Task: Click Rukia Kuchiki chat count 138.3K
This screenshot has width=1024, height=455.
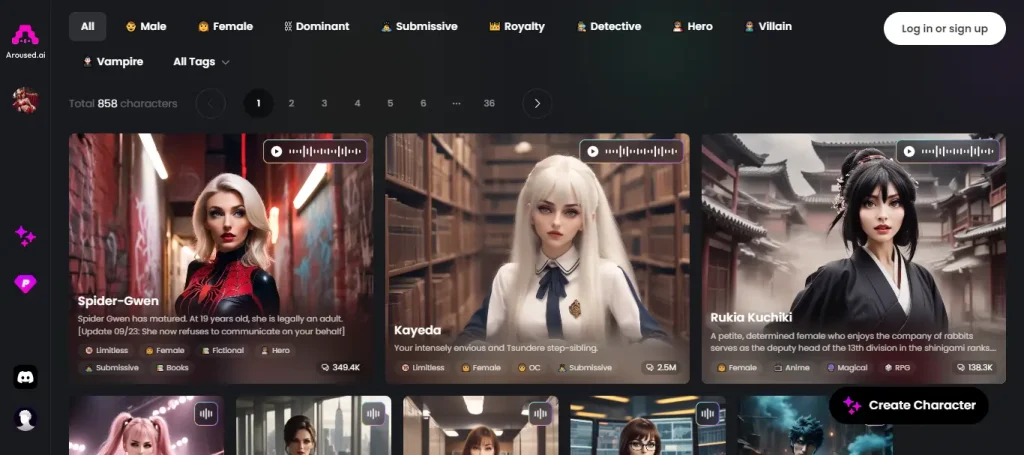Action: coord(975,368)
